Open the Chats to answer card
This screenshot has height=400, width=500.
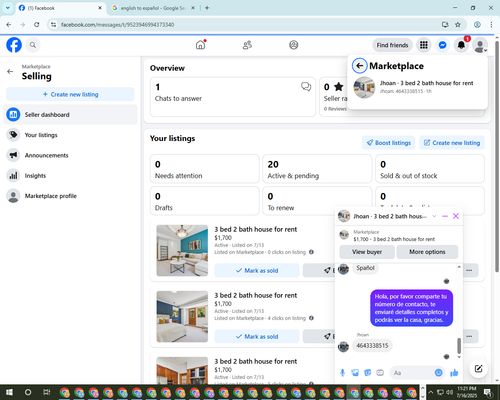click(233, 97)
